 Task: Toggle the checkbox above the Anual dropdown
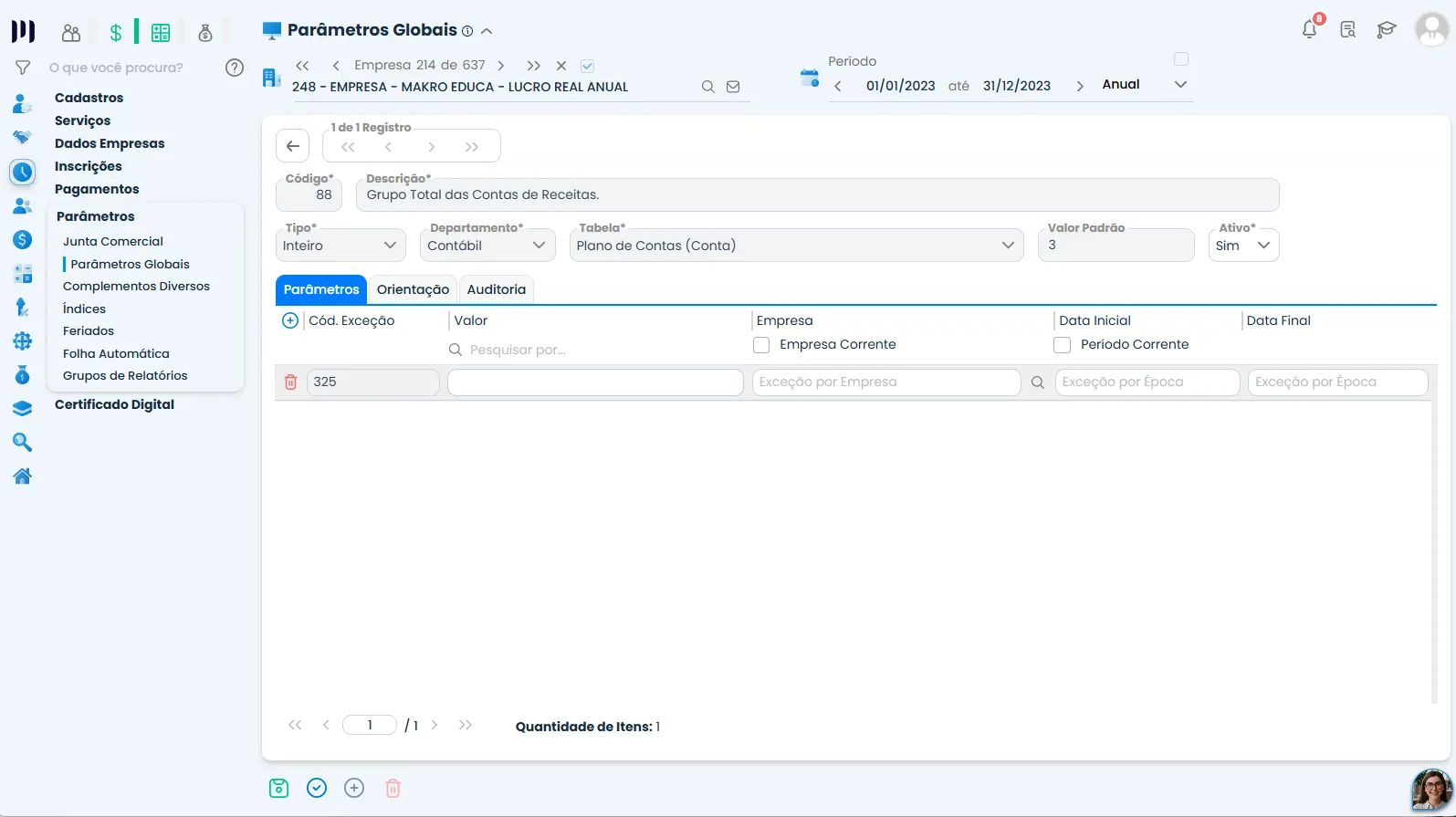(x=1181, y=59)
